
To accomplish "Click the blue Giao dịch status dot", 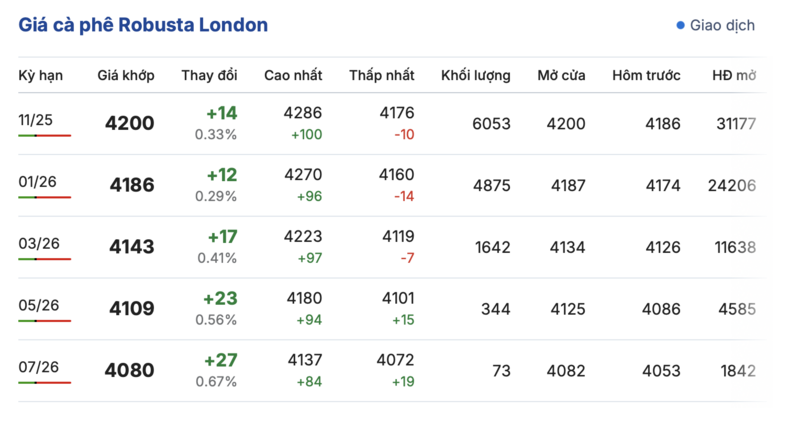I will (x=681, y=26).
